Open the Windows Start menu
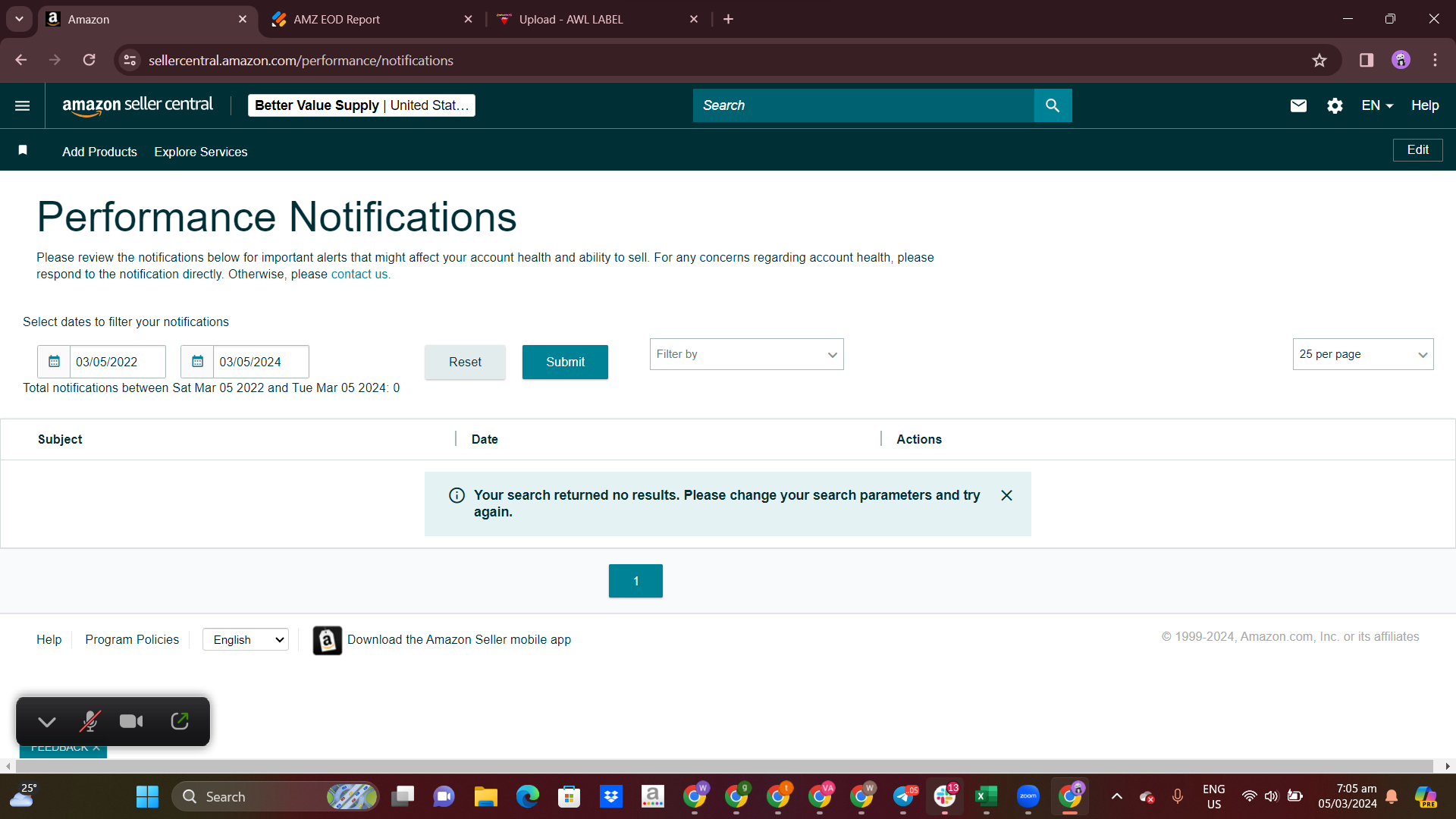This screenshot has height=819, width=1456. coord(147,796)
